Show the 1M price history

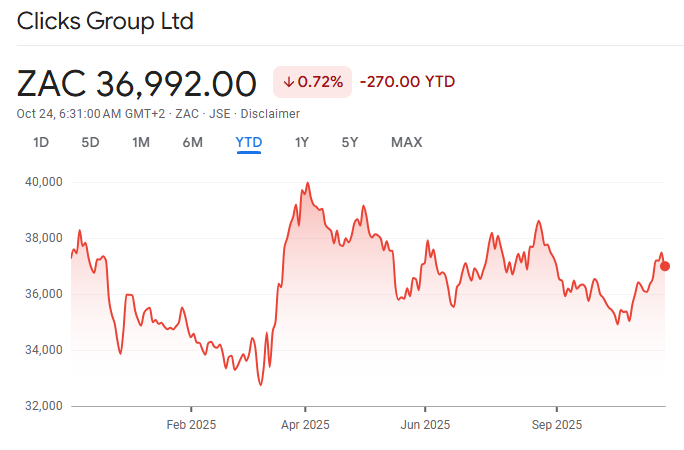[141, 142]
